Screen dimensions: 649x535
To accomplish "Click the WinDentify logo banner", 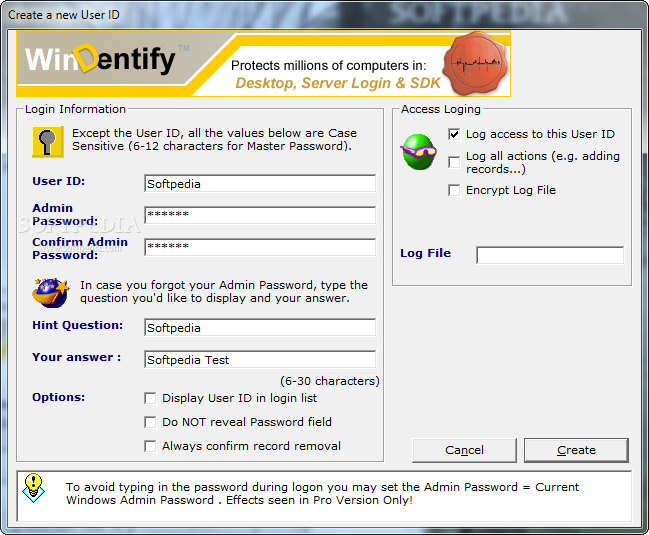I will click(263, 63).
